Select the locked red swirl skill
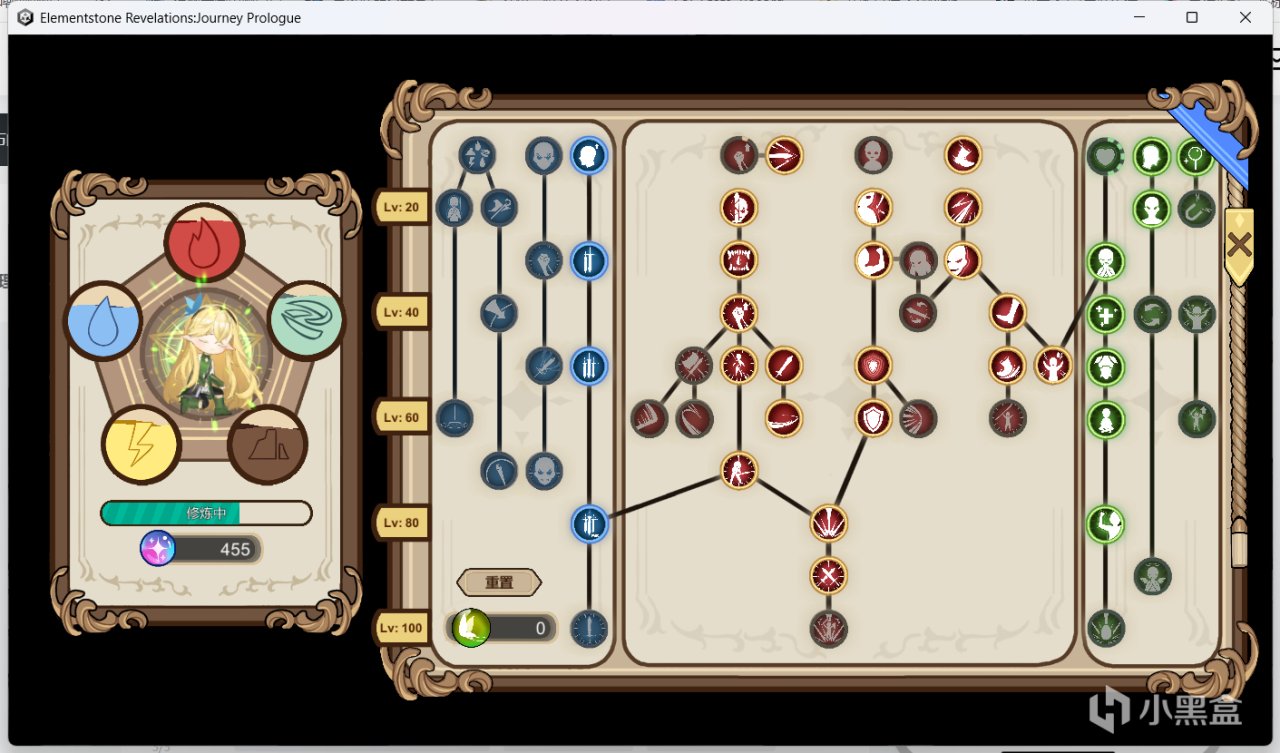This screenshot has height=753, width=1280. pos(918,313)
